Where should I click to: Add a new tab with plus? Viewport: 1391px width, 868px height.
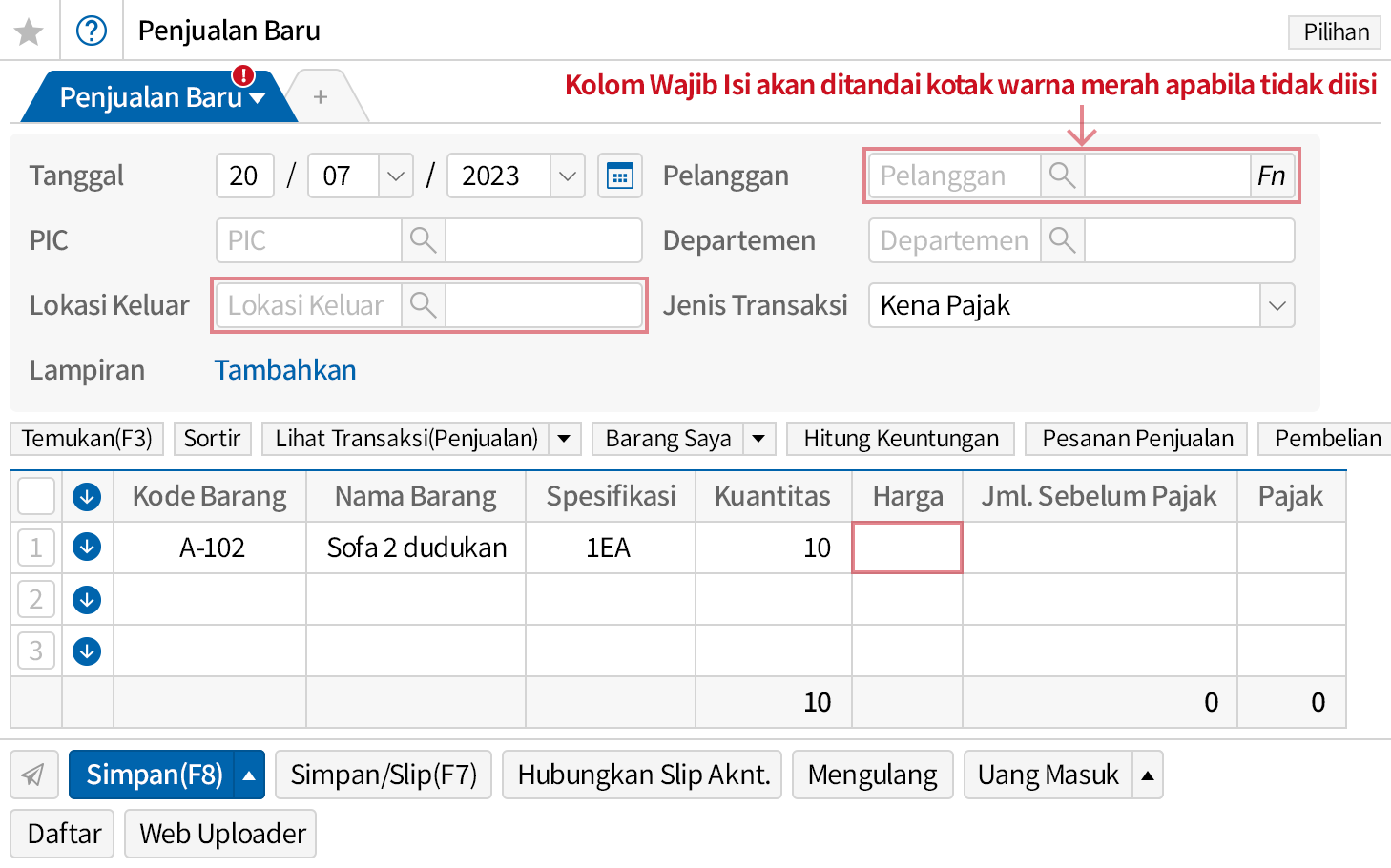[x=321, y=97]
